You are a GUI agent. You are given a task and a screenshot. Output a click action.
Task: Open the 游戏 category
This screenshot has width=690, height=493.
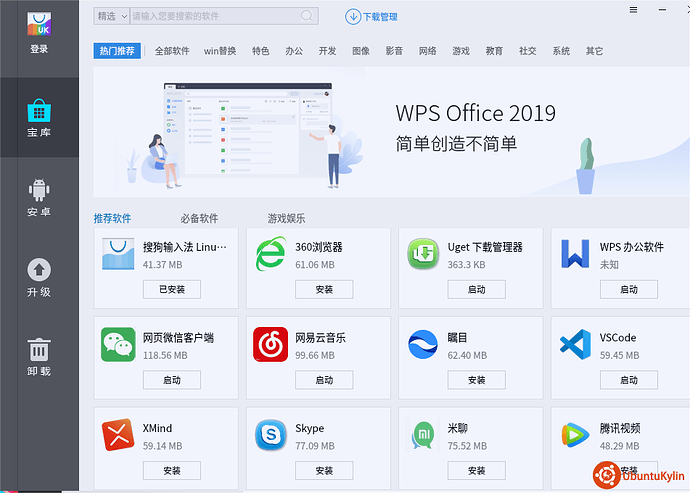[461, 51]
